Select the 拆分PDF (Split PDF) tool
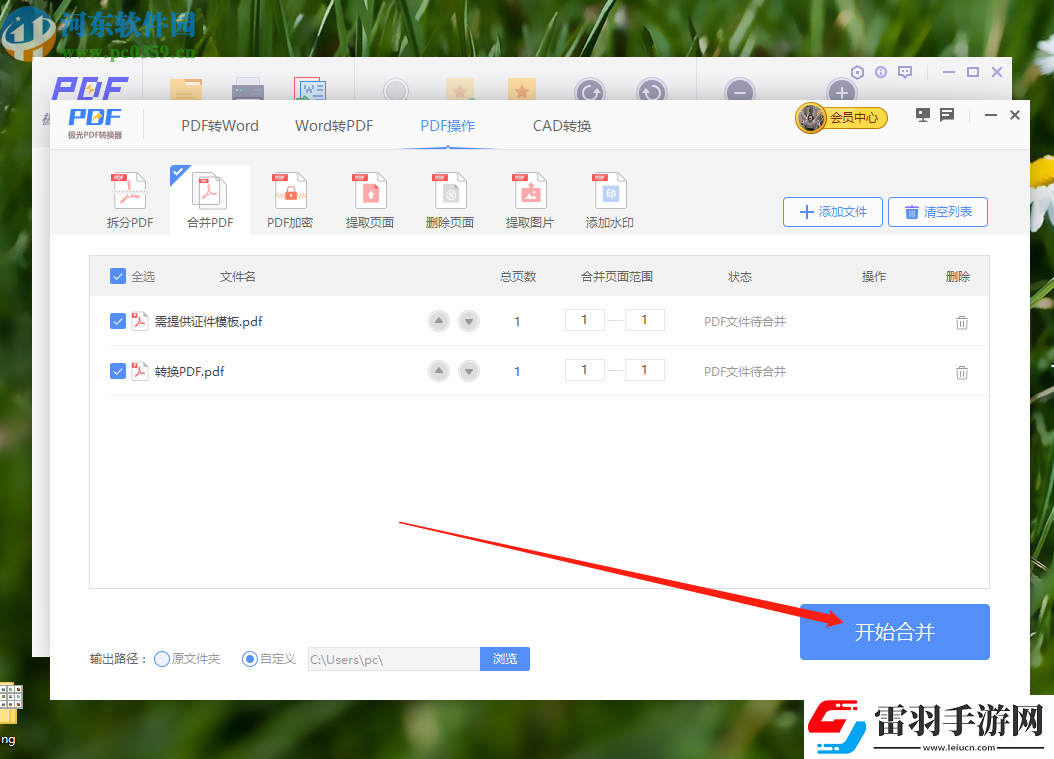Image resolution: width=1054 pixels, height=759 pixels. point(129,198)
